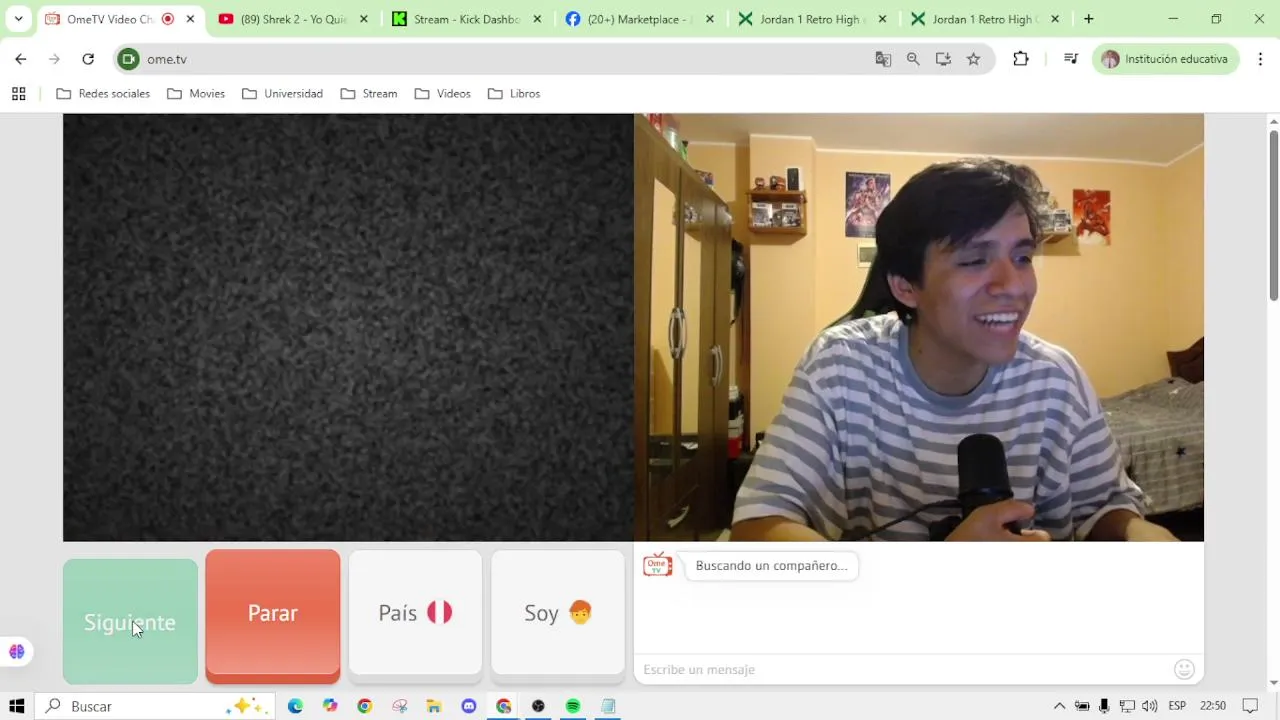
Task: Click the partner video static area
Action: [348, 327]
